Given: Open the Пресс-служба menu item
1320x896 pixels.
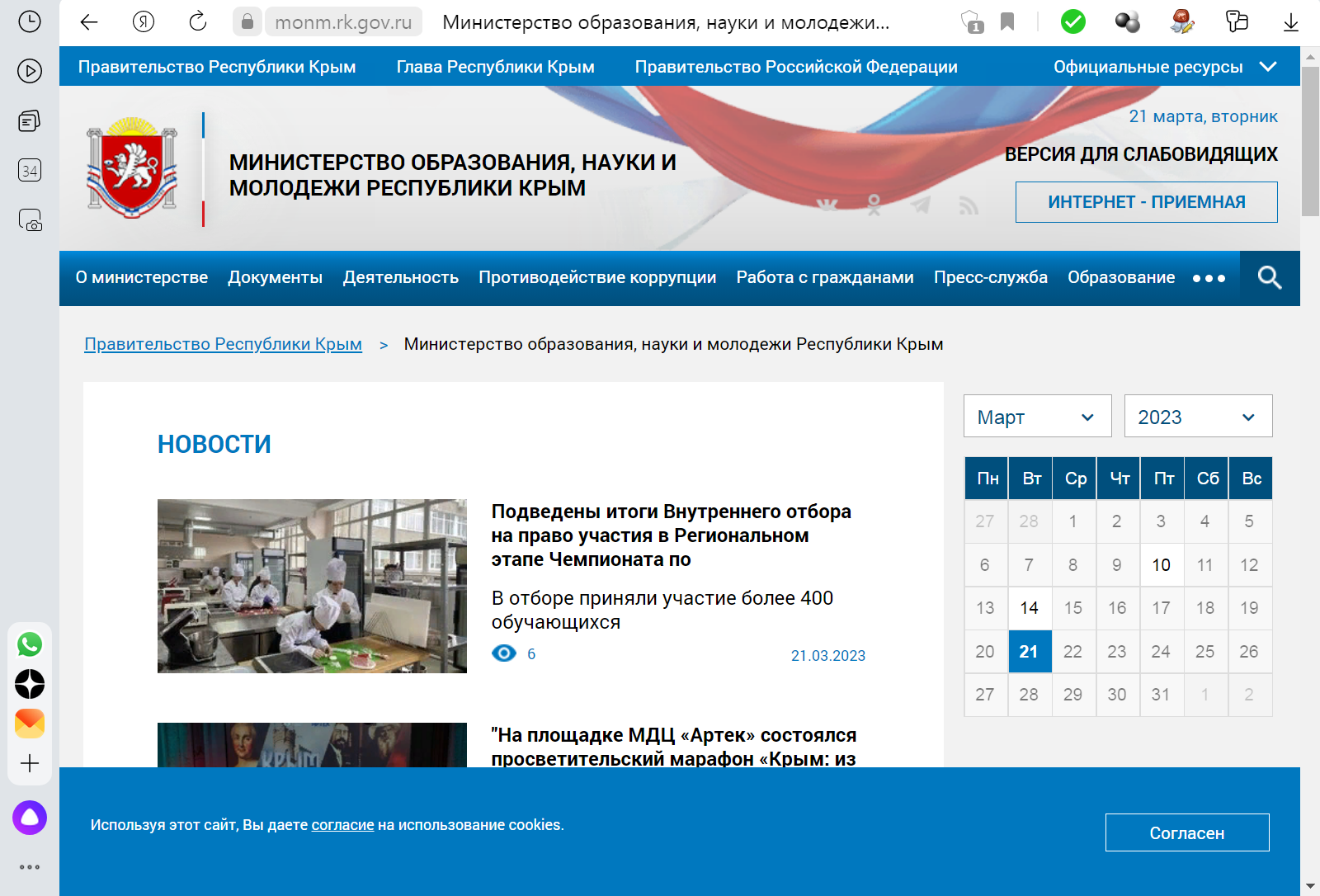Looking at the screenshot, I should 990,278.
